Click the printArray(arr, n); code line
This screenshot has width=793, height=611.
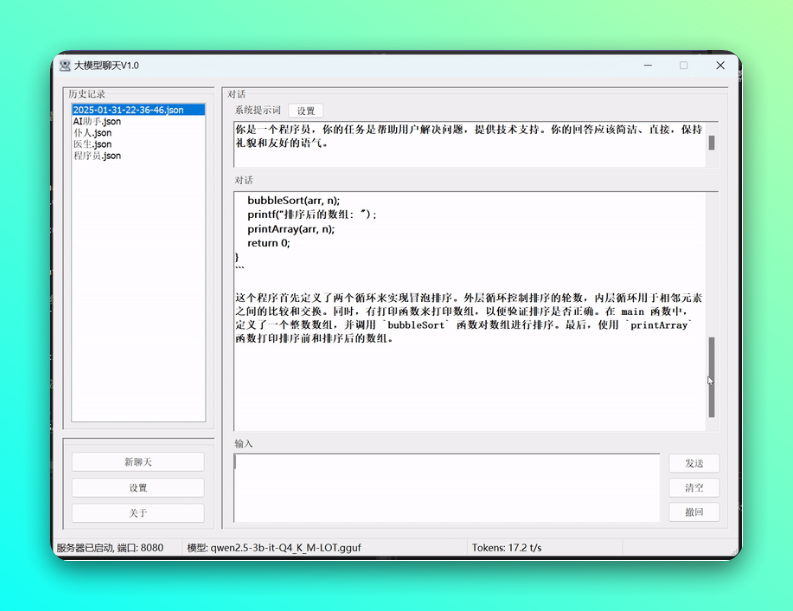291,229
